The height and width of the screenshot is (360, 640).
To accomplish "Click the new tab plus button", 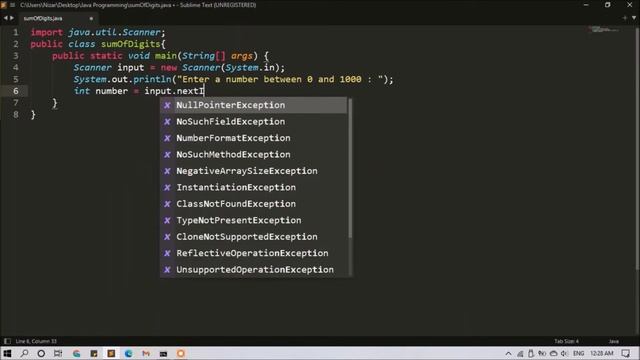I will [x=624, y=18].
